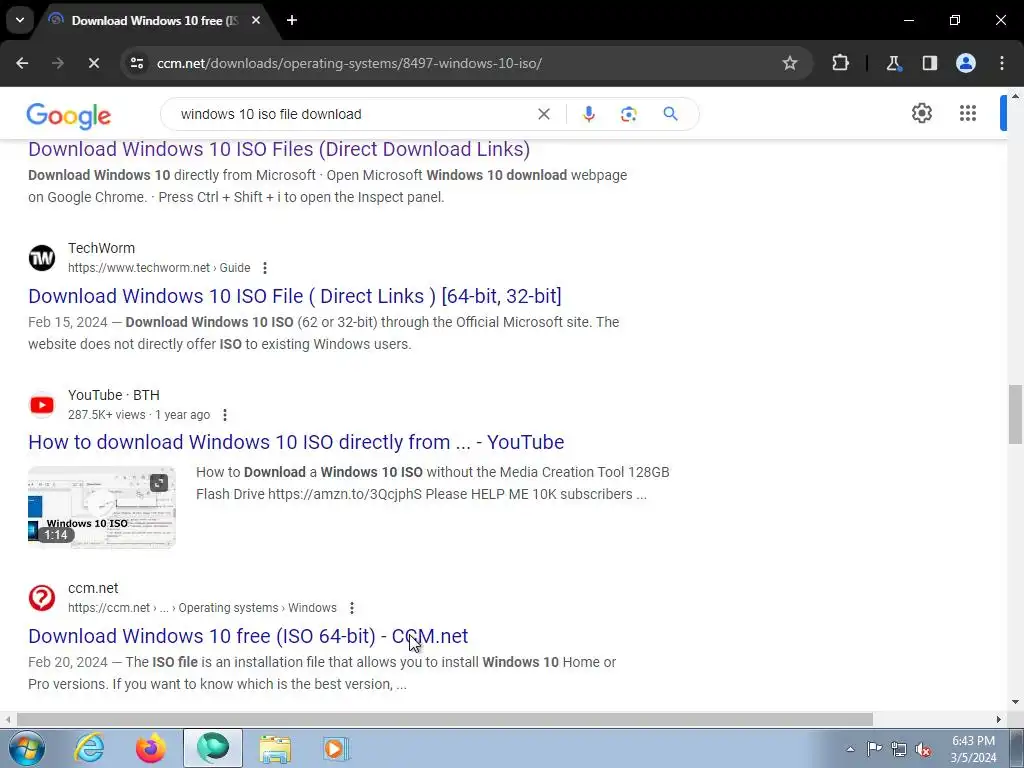
Task: Open the Extensions puzzle icon
Action: (840, 63)
